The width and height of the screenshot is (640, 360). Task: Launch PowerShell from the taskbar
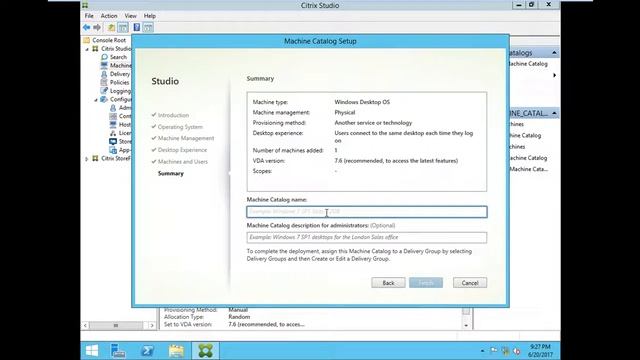click(x=147, y=351)
